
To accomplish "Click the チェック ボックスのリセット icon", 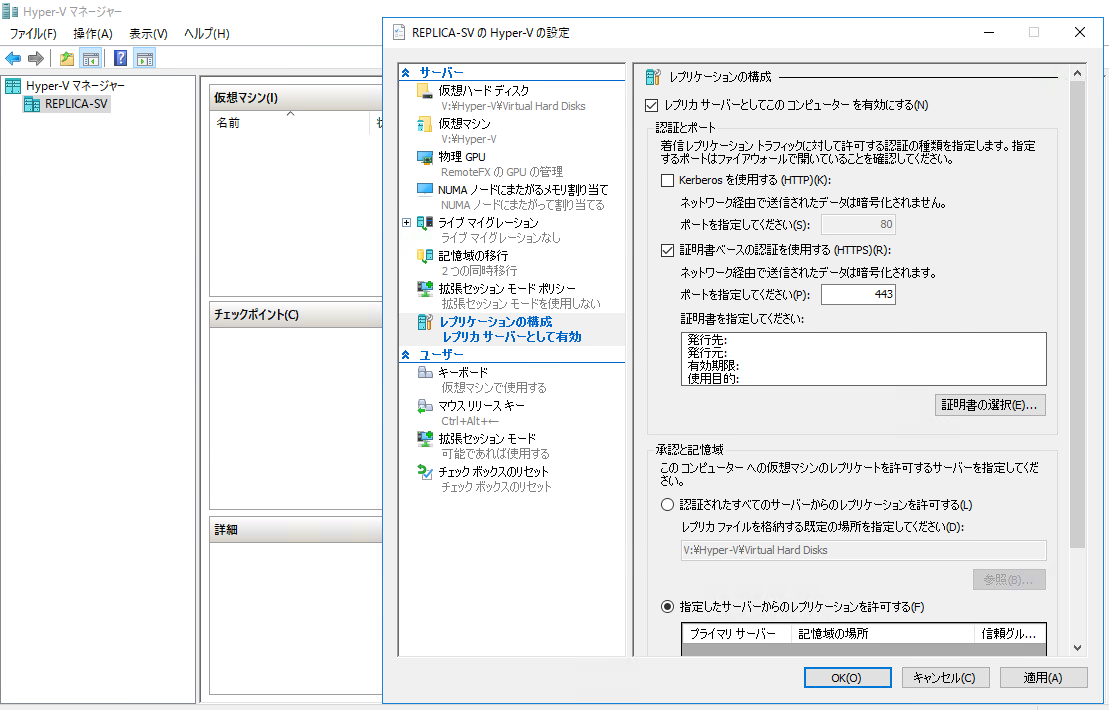I will click(424, 472).
